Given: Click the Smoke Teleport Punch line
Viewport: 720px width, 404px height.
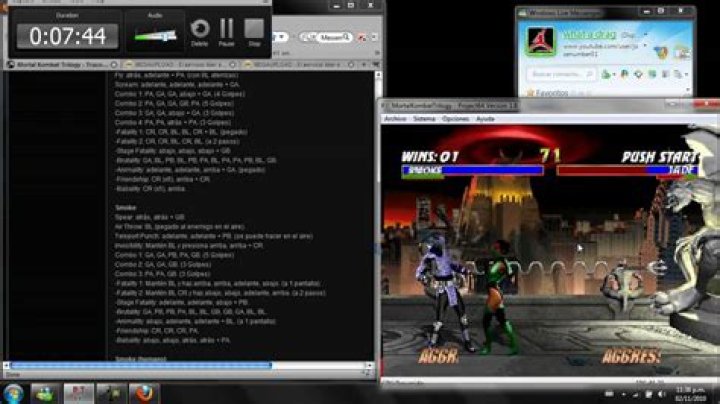Looking at the screenshot, I should click(x=214, y=236).
